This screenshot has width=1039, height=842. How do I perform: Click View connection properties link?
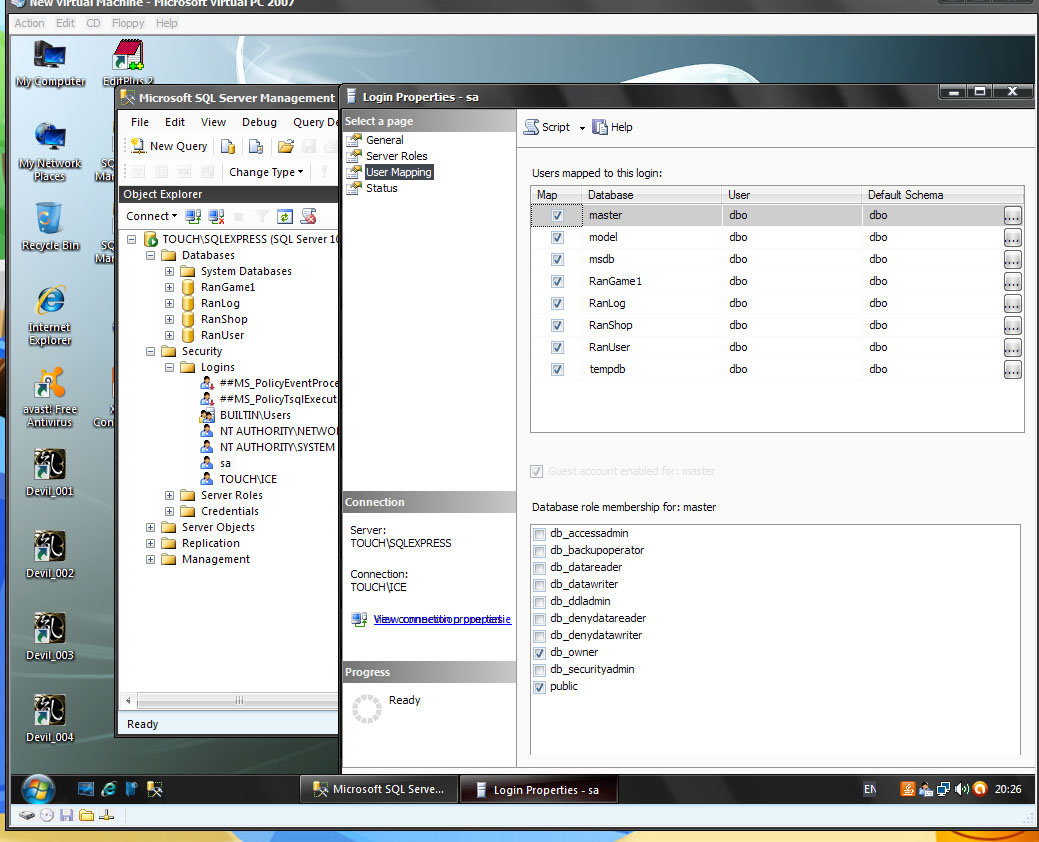point(442,619)
